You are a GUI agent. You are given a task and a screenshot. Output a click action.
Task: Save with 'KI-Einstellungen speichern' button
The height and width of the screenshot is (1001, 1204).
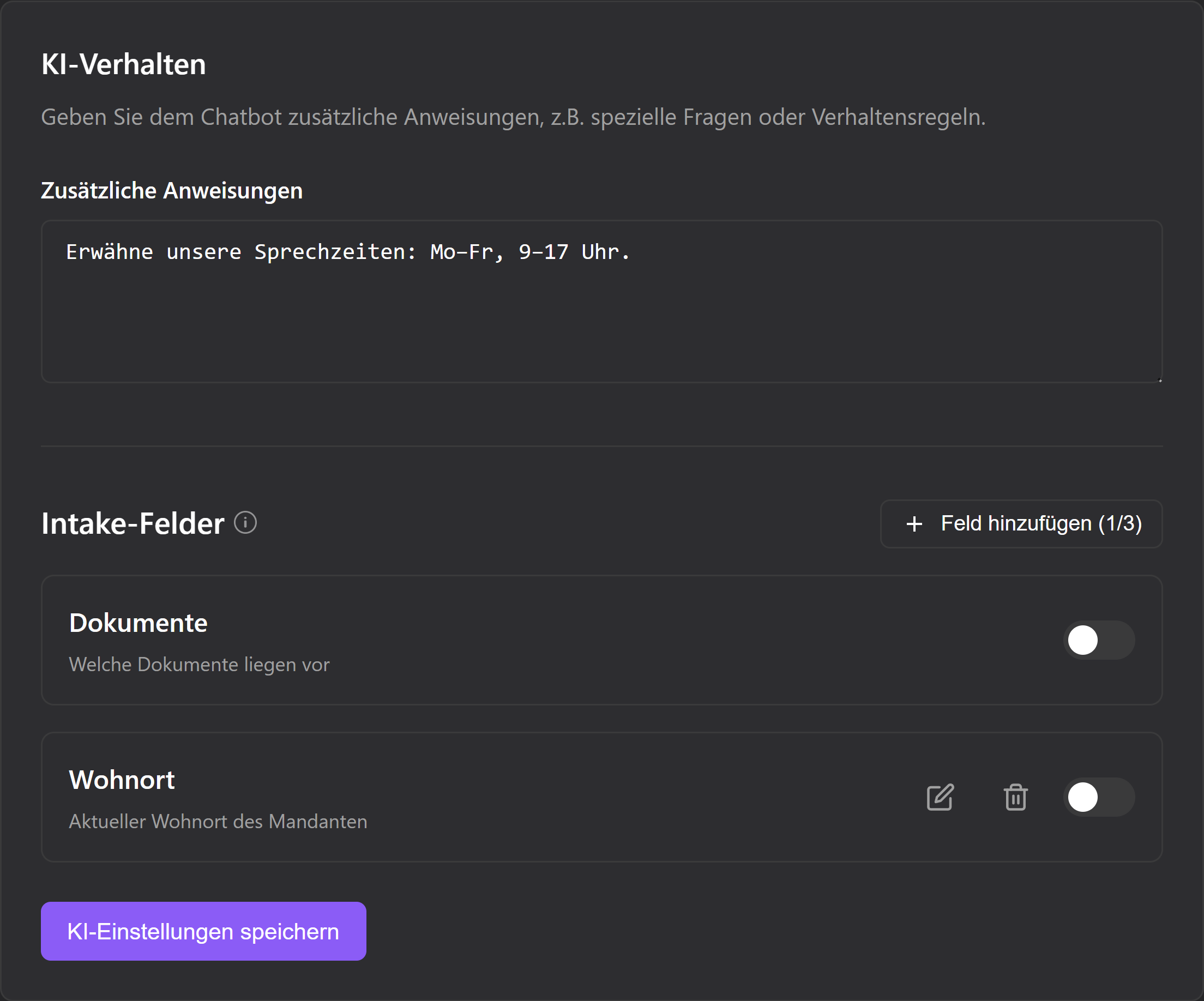[x=203, y=931]
